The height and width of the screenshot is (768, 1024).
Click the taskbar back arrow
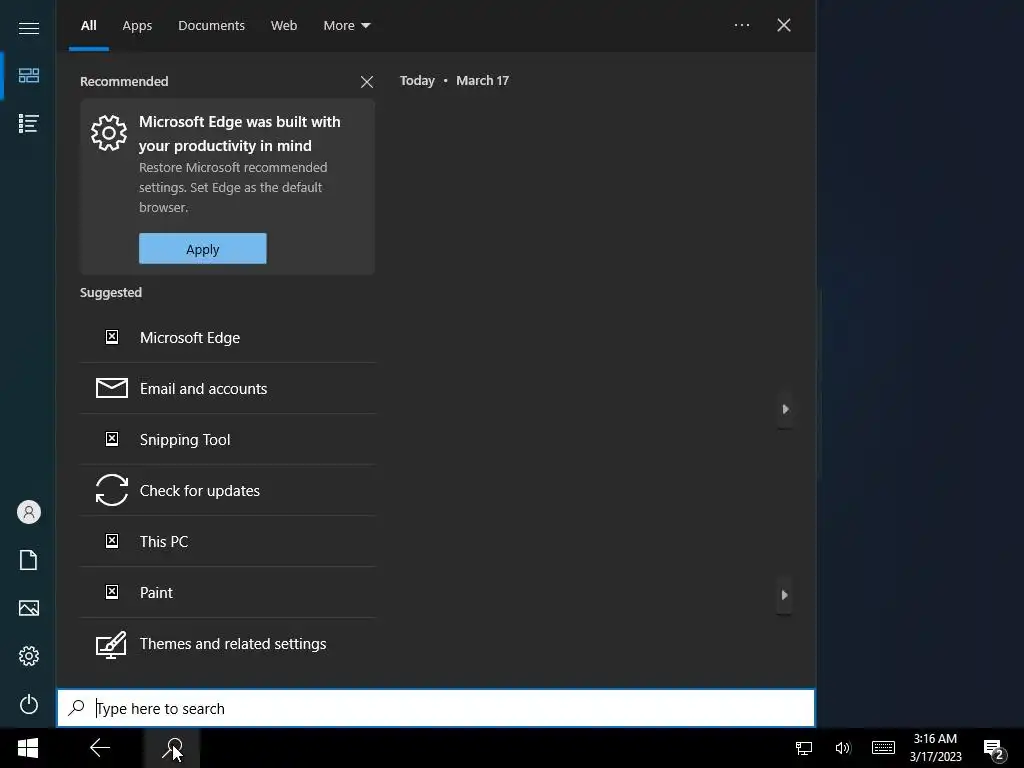(x=100, y=748)
